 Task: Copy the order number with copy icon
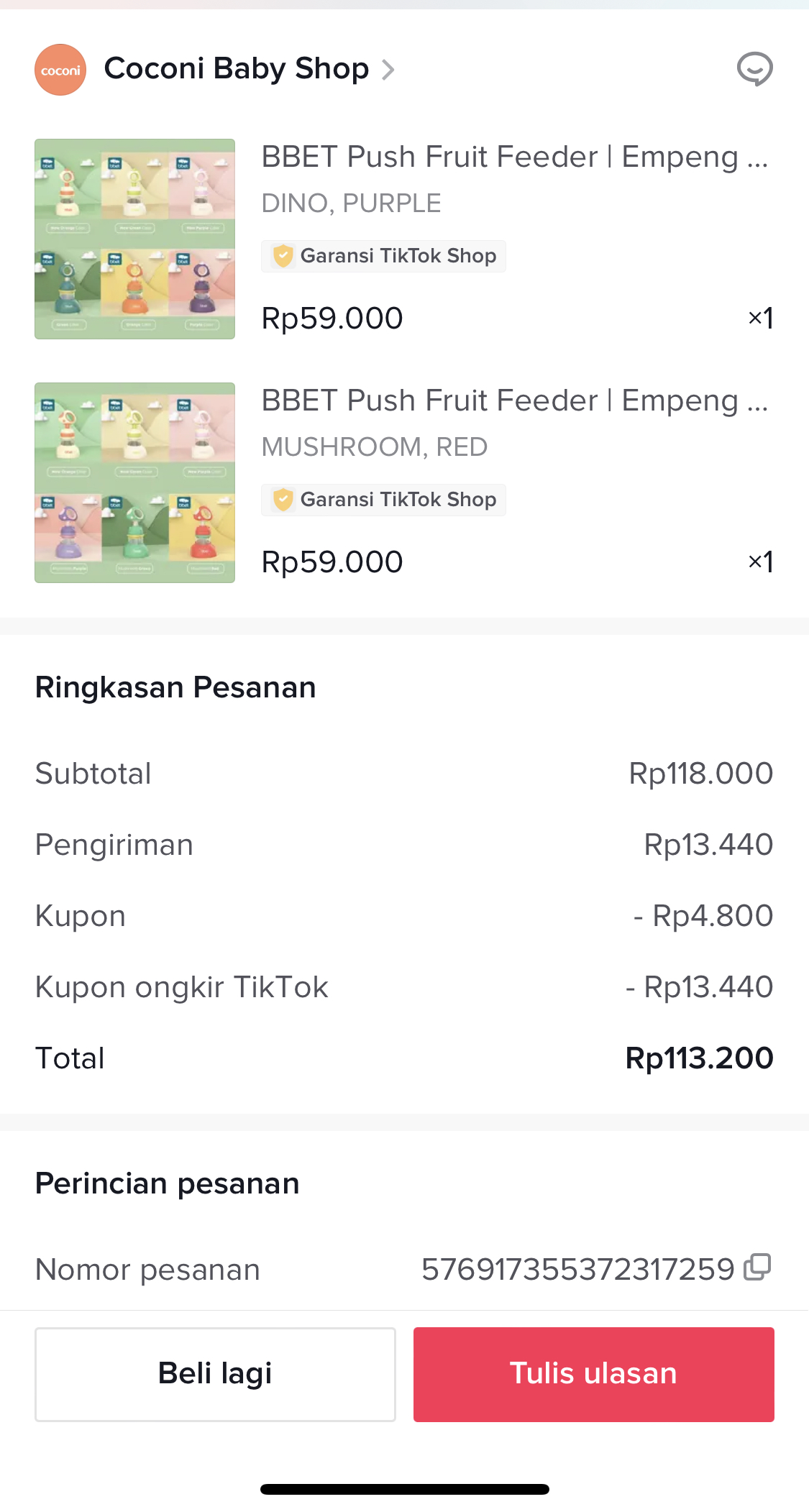[757, 1268]
